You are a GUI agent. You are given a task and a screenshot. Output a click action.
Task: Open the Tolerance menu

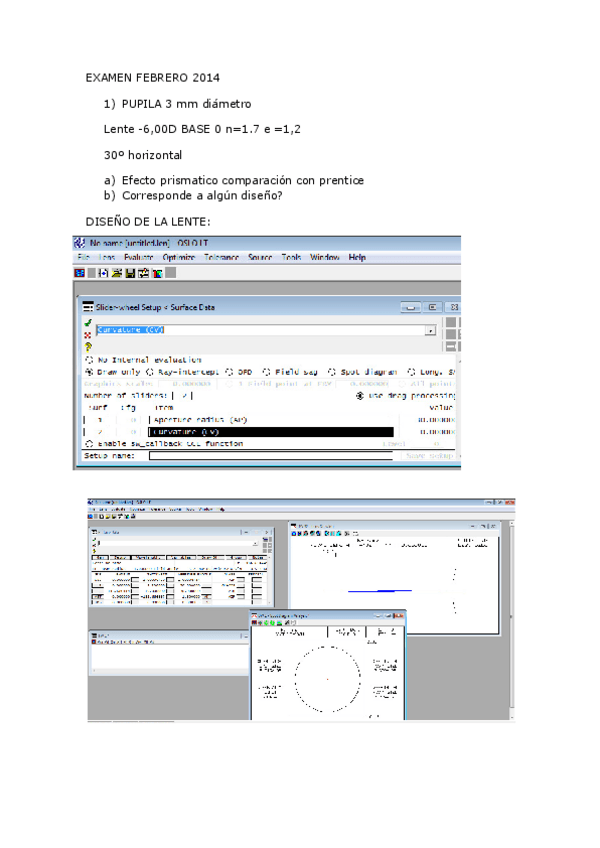(221, 257)
